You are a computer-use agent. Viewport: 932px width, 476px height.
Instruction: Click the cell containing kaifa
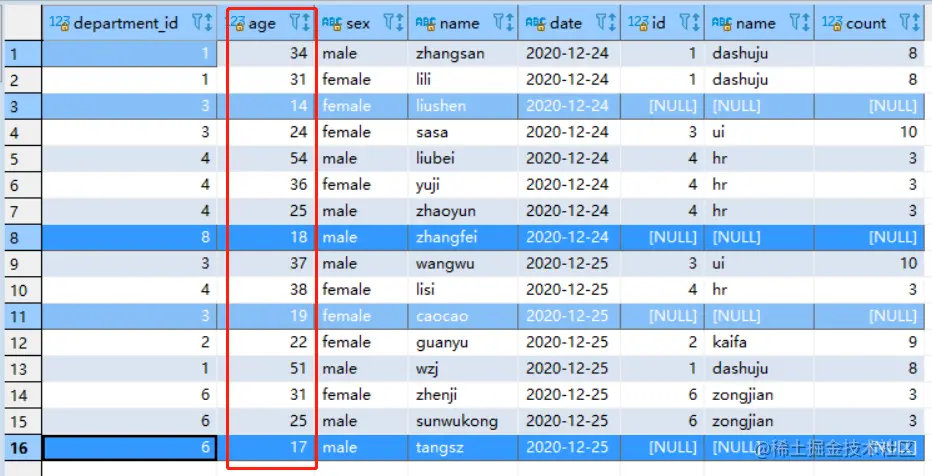(x=760, y=342)
